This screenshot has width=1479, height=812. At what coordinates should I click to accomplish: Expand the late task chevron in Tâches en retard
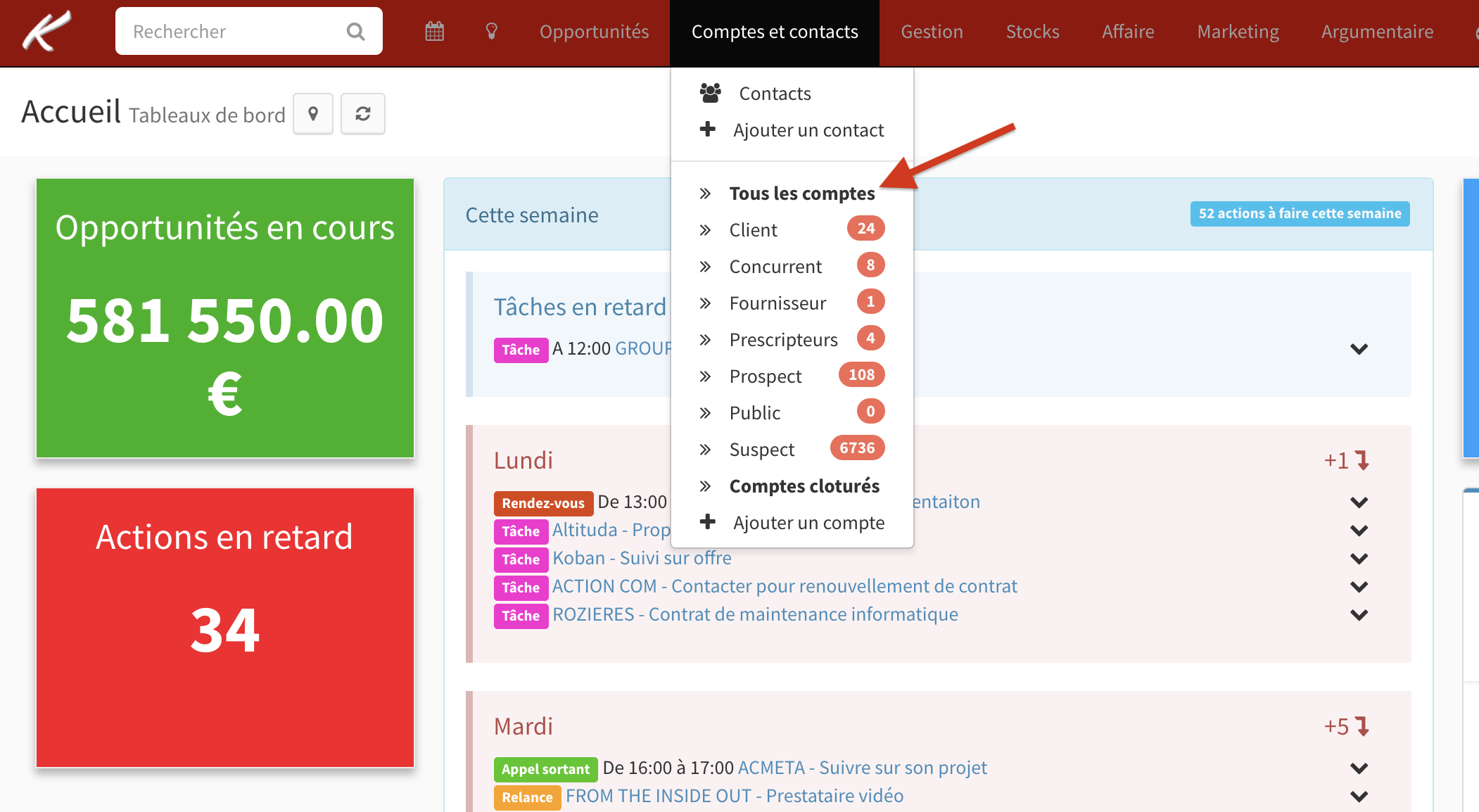1359,349
